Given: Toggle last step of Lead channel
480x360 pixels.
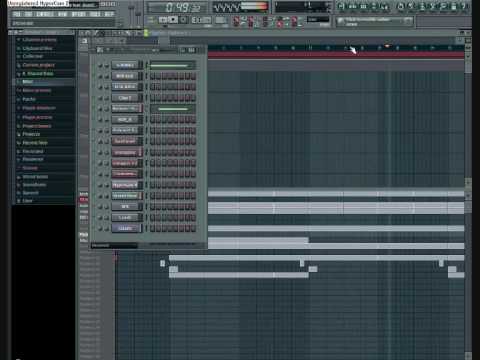Looking at the screenshot, I should pos(193,218).
